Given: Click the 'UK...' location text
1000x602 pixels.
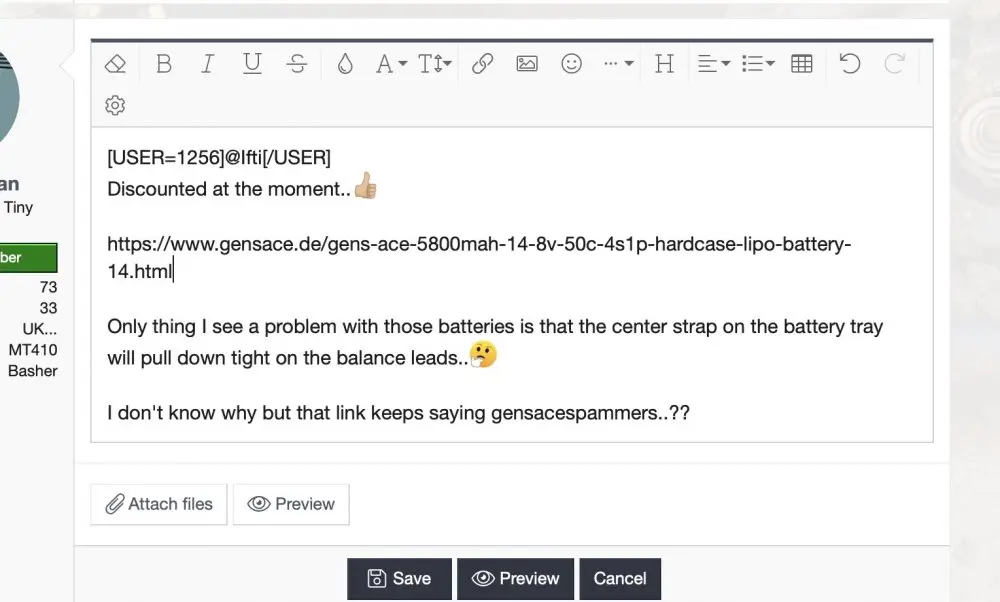Looking at the screenshot, I should tap(40, 329).
